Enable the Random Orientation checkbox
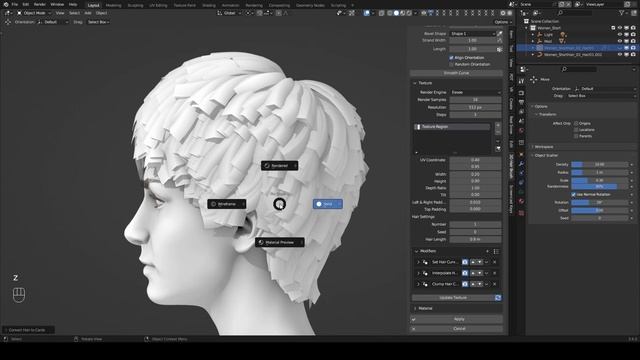 coord(451,64)
